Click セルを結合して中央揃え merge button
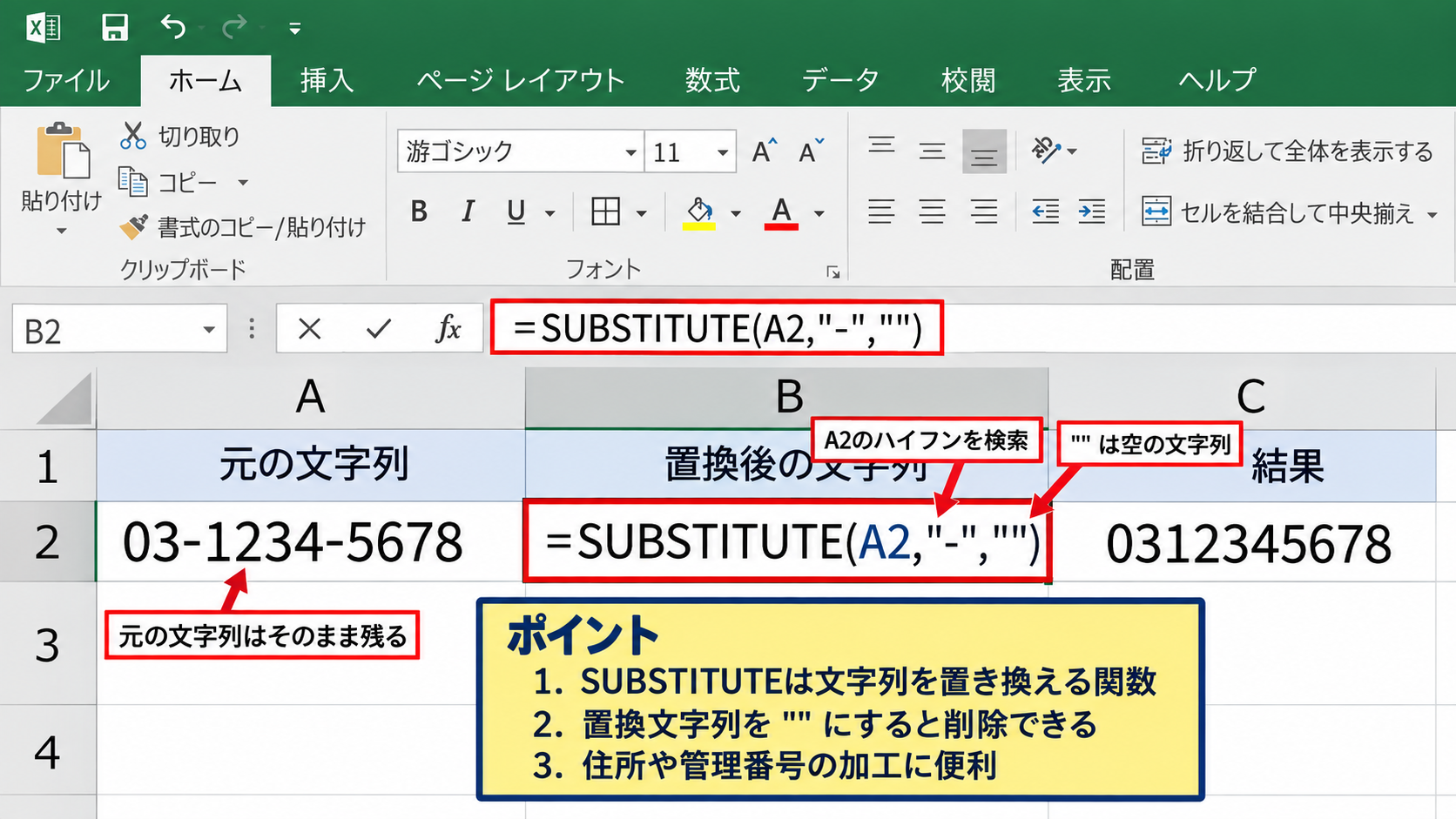Viewport: 1456px width, 819px height. point(1278,212)
